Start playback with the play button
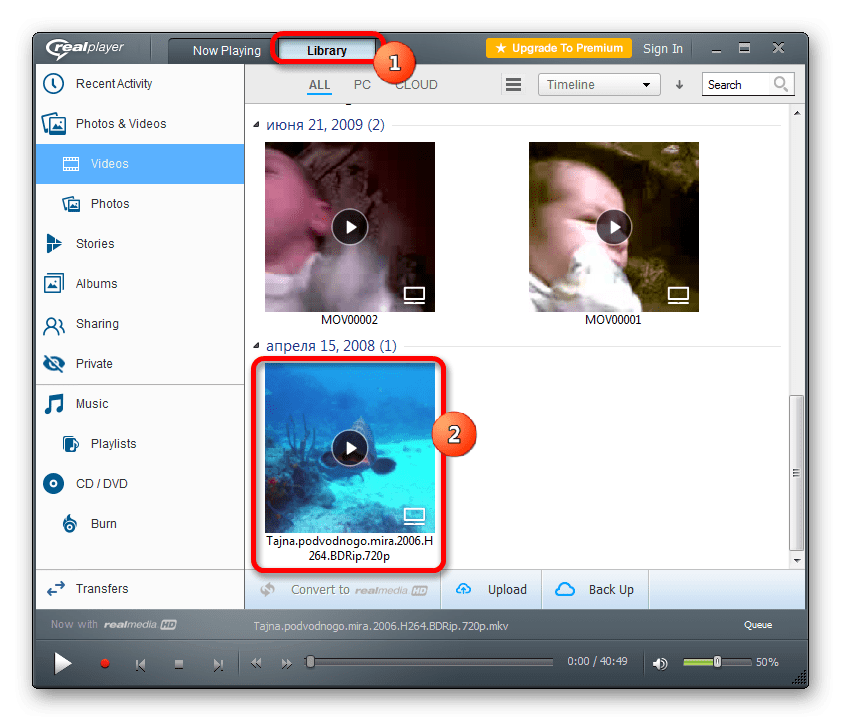The image size is (841, 721). (x=62, y=663)
